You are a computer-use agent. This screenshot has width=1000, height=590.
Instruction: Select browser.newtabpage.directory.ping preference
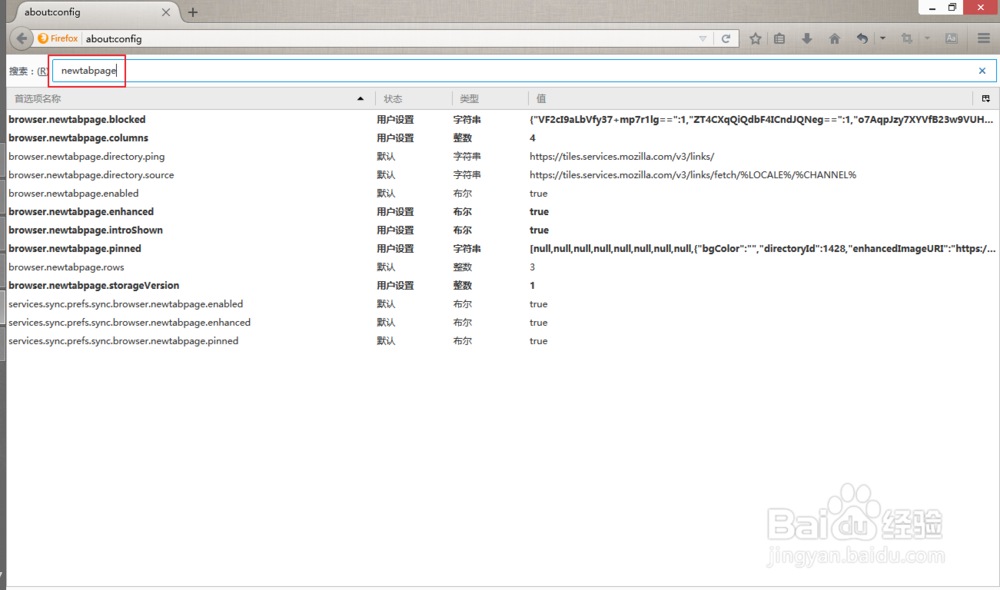[87, 156]
